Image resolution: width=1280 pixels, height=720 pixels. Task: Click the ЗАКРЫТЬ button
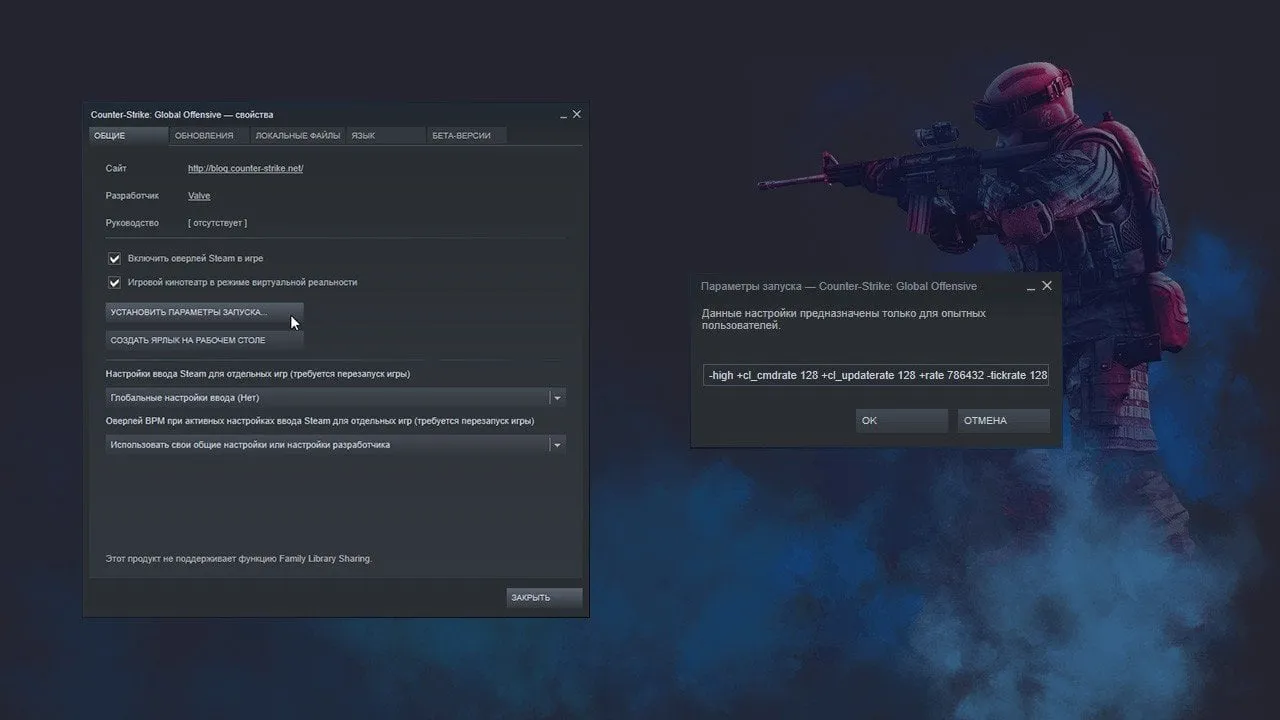pos(544,597)
